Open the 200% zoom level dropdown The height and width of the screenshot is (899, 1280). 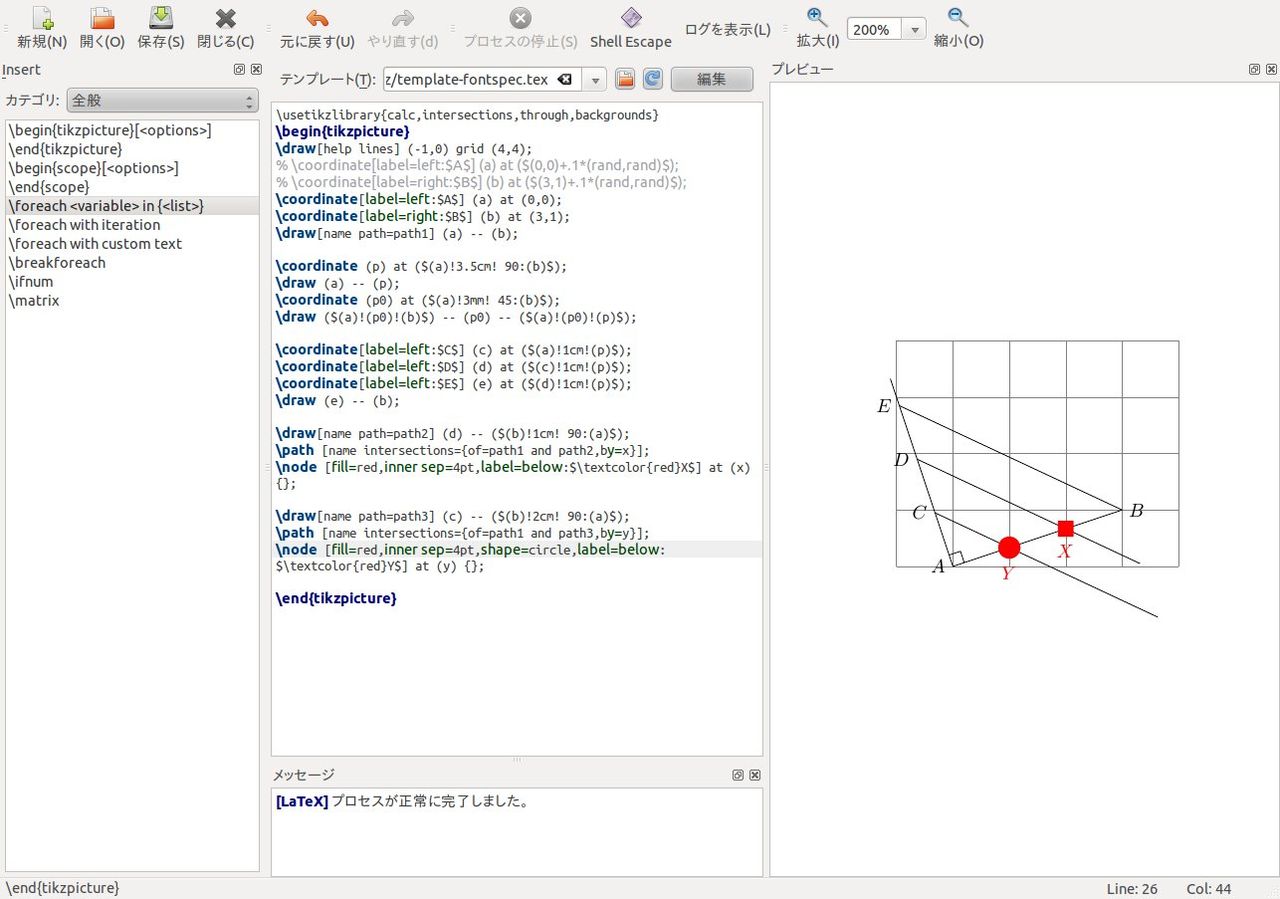(914, 30)
